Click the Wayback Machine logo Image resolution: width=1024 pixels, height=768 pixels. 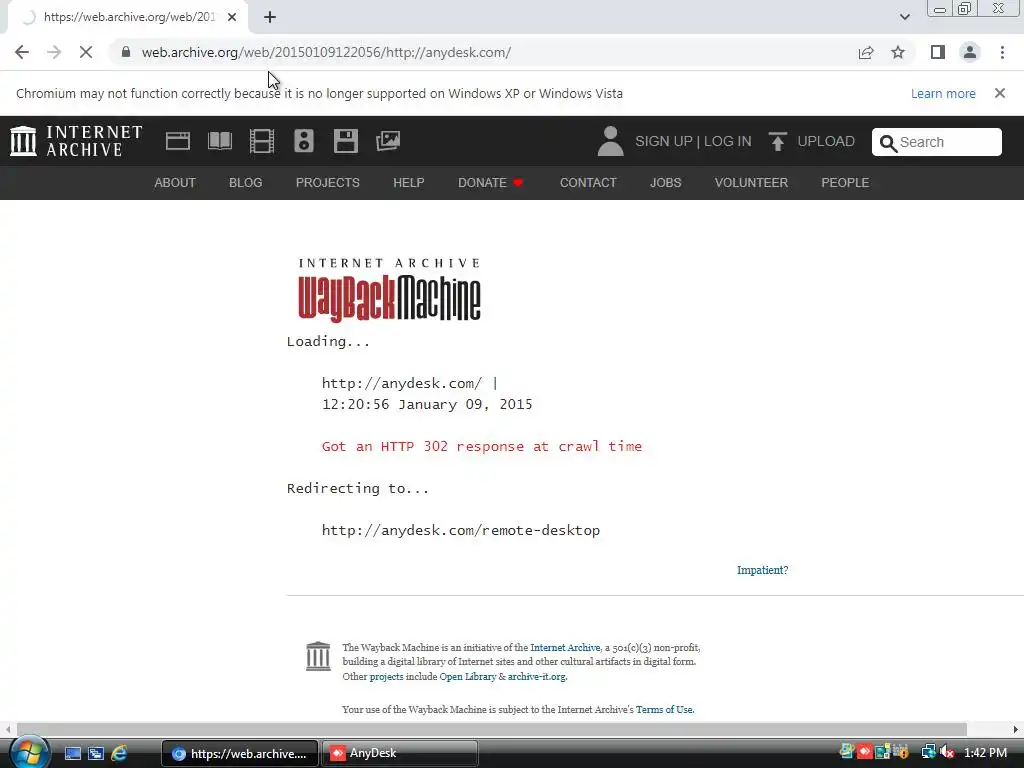(389, 290)
